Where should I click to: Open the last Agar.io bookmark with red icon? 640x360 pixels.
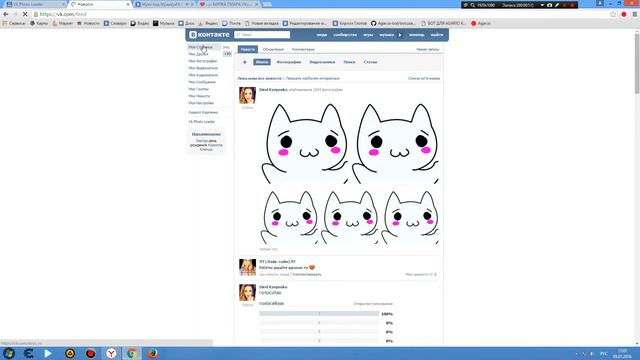(481, 23)
